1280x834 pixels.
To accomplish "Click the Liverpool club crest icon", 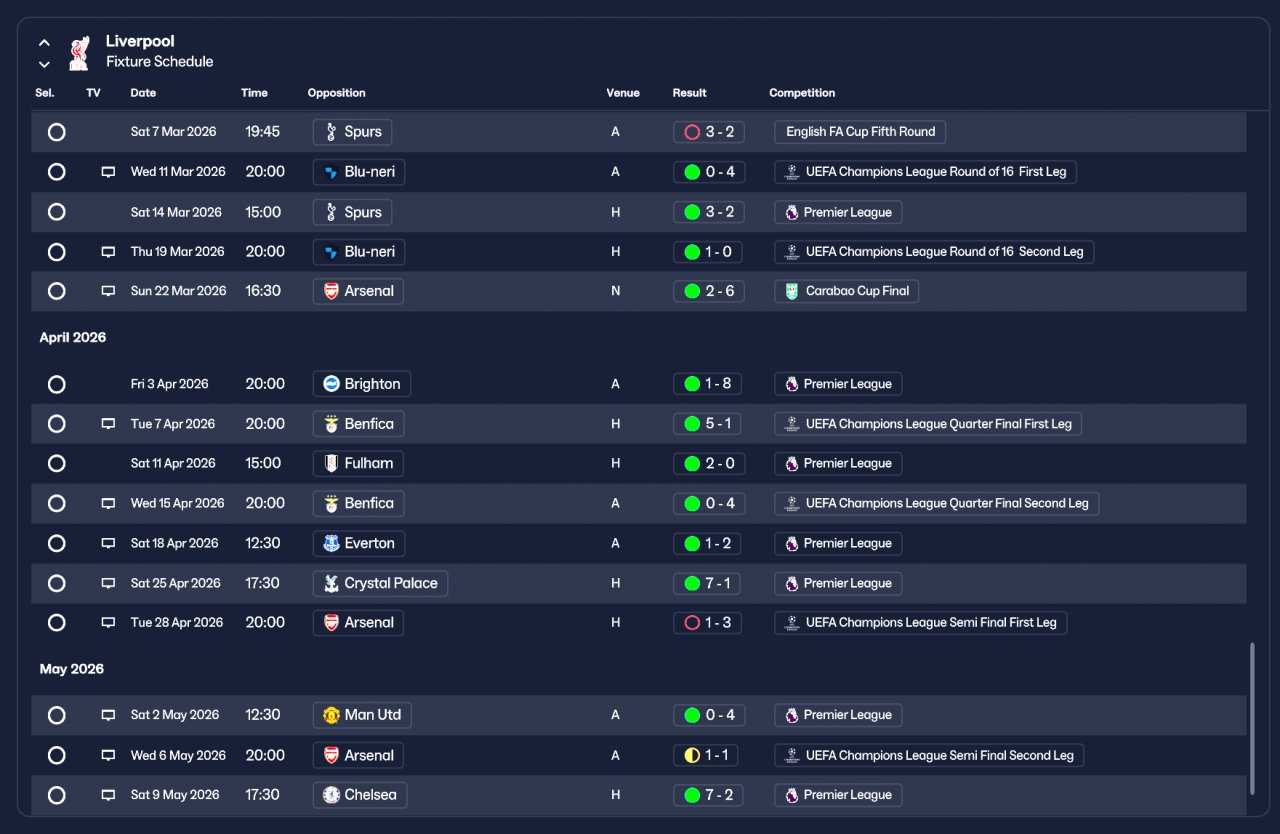I will click(79, 53).
